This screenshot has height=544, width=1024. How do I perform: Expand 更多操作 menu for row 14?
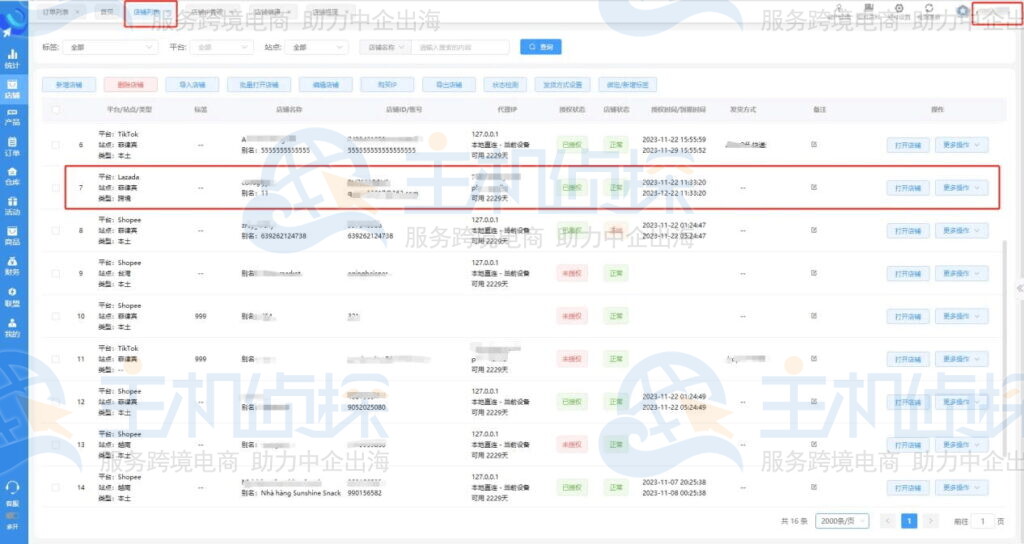[961, 488]
